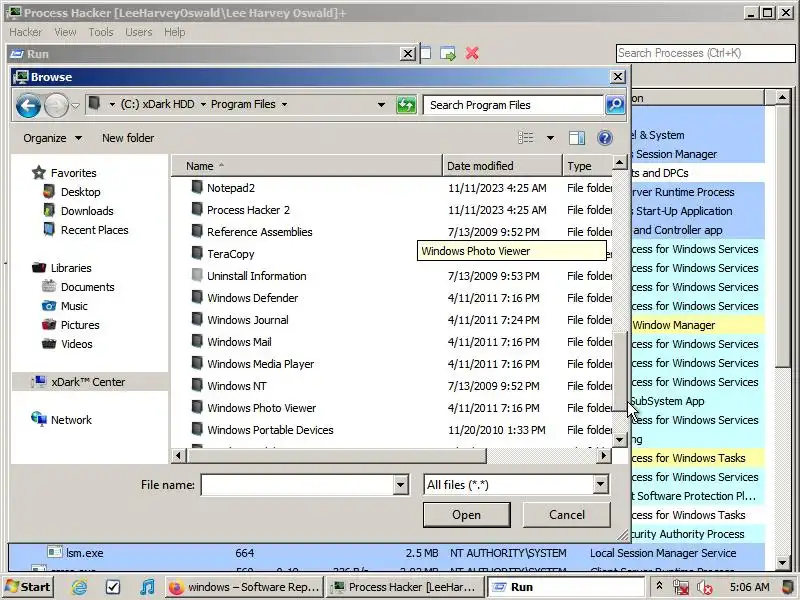Click the Windows NT folder icon
Viewport: 800px width, 600px height.
click(x=197, y=385)
